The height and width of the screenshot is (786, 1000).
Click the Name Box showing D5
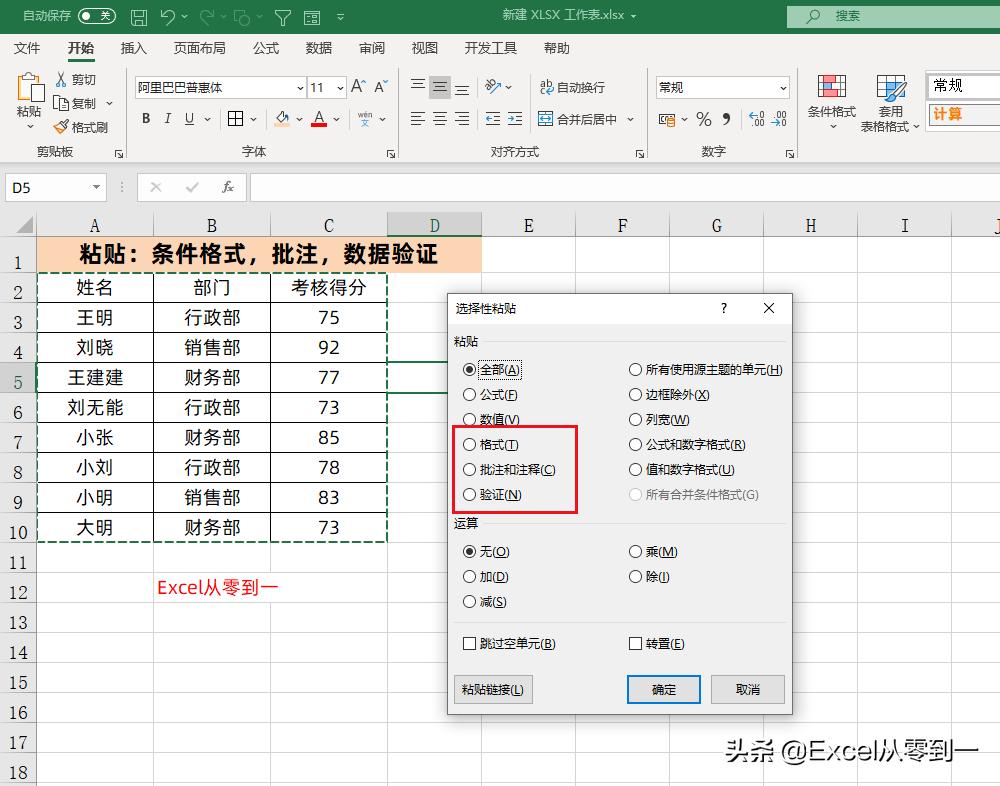pyautogui.click(x=48, y=187)
